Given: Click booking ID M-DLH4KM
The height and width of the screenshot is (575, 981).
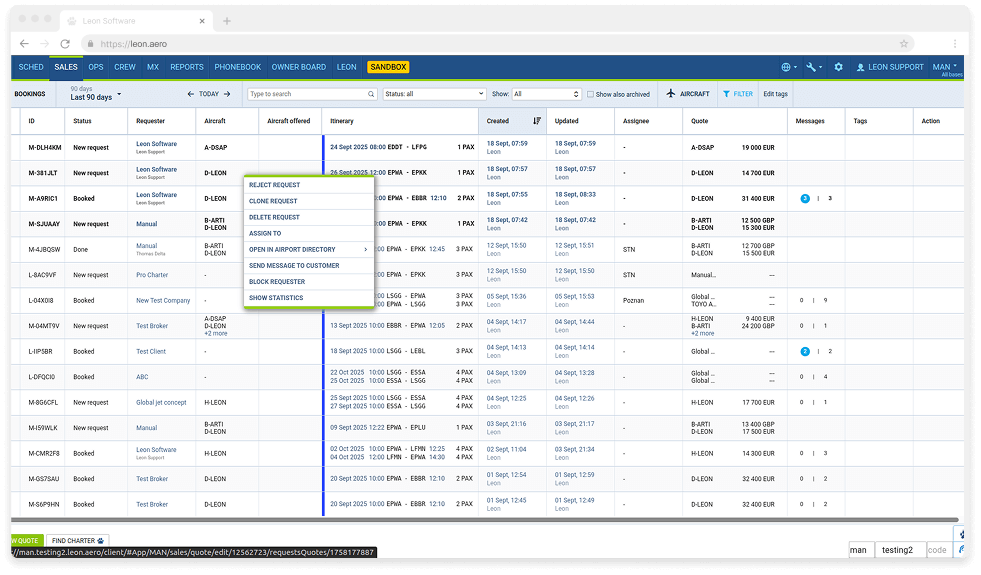Looking at the screenshot, I should click(44, 148).
